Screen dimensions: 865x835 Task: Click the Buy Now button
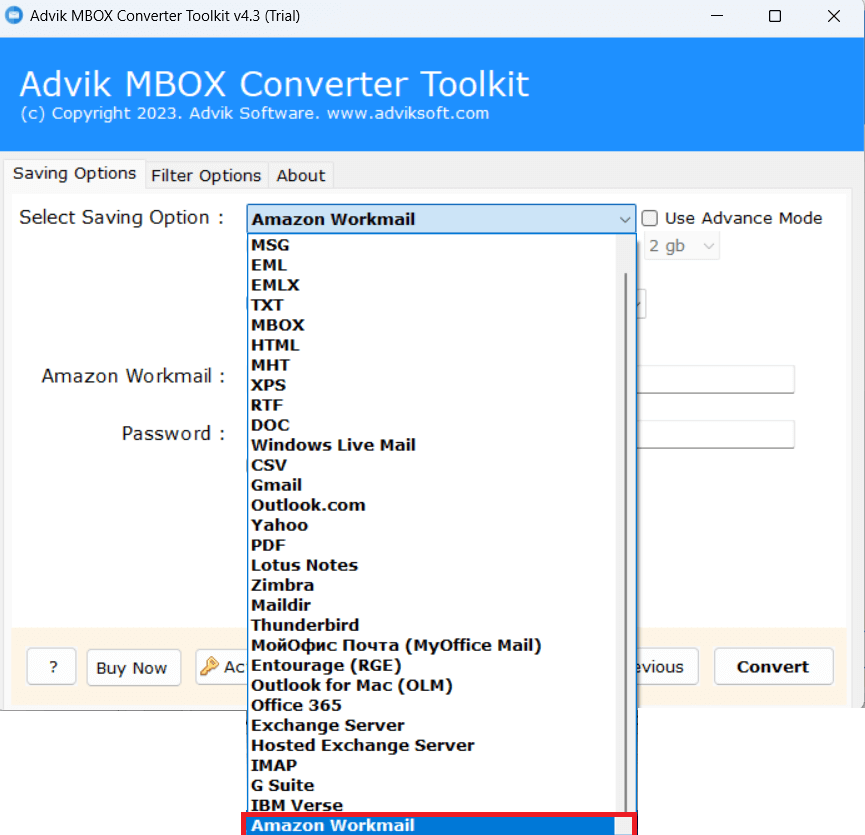(x=134, y=668)
